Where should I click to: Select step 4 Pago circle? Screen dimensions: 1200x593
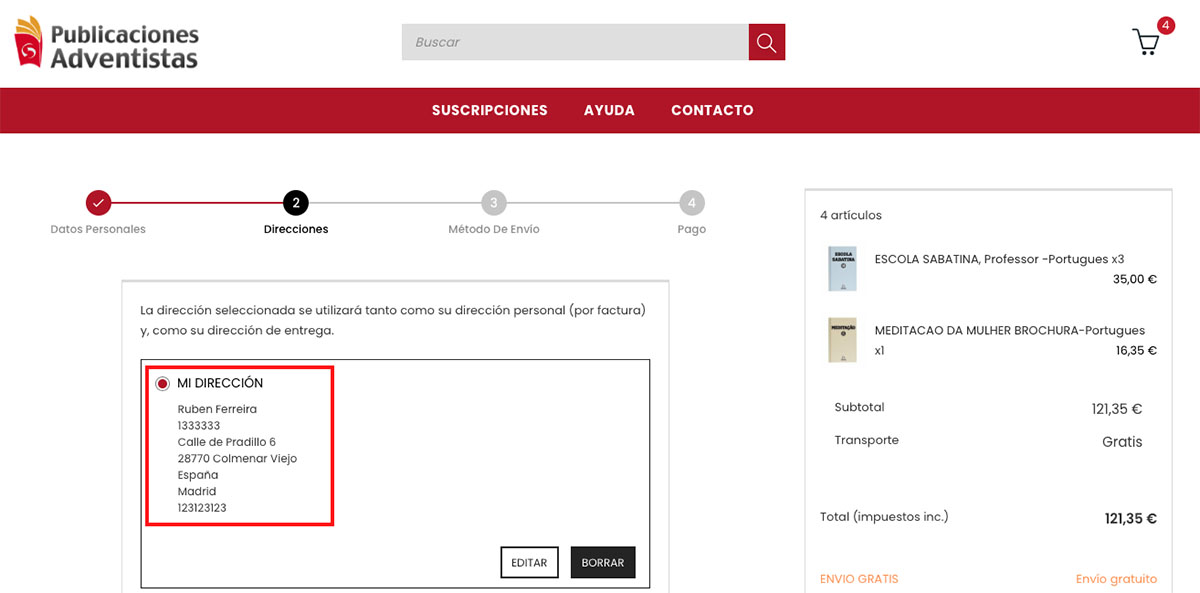point(692,203)
